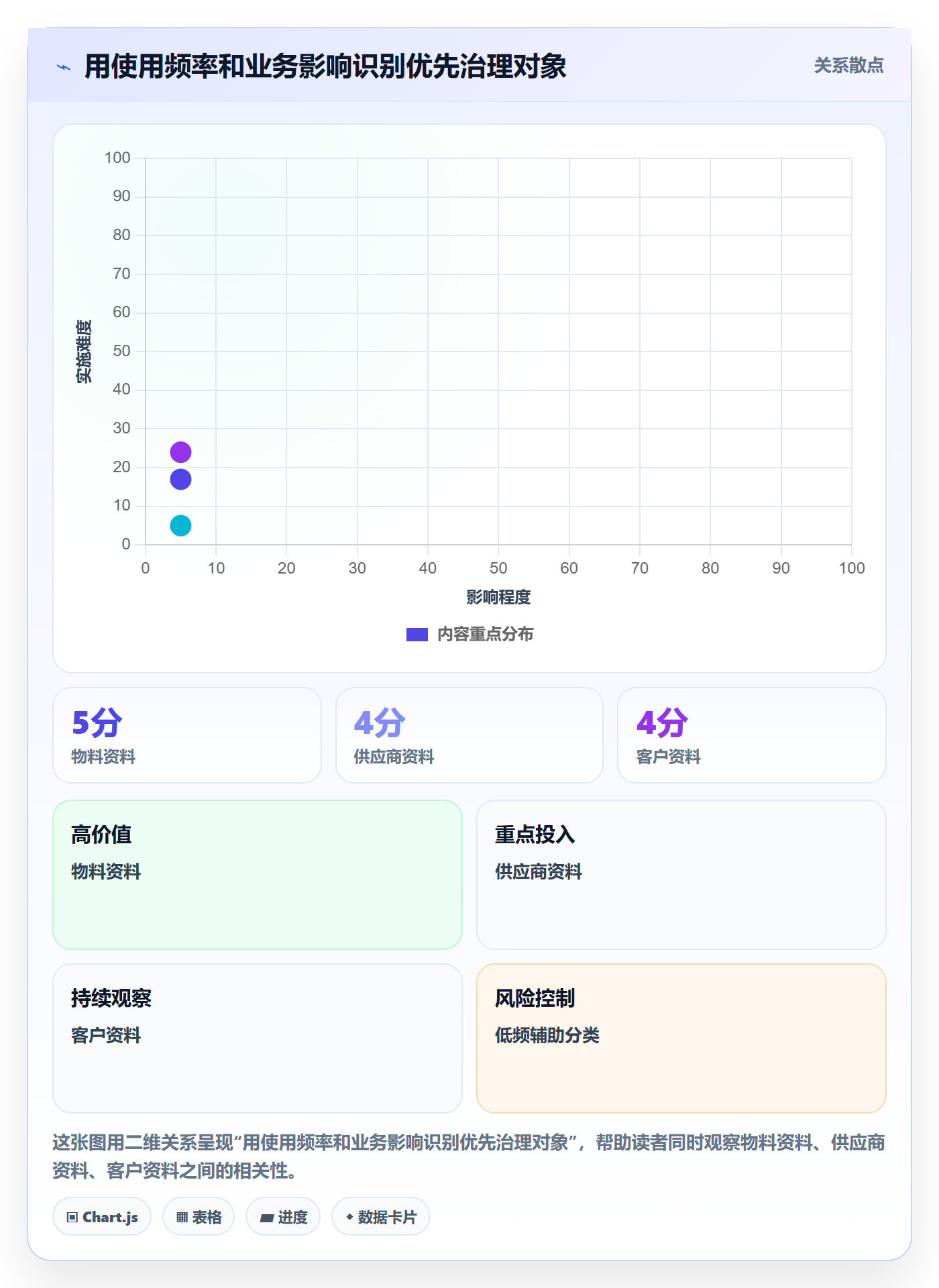This screenshot has height=1288, width=939.
Task: Click the 内容重点分布 legend label
Action: coord(485,635)
